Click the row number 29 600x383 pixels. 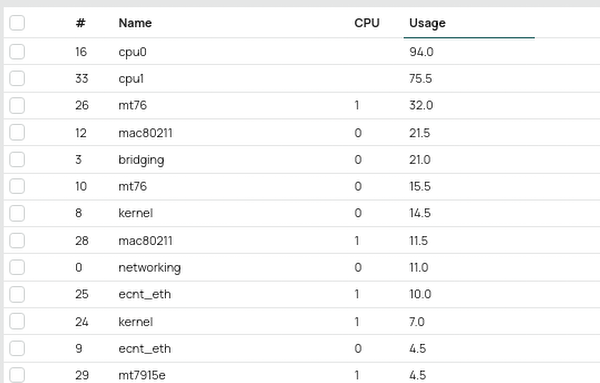click(x=82, y=375)
